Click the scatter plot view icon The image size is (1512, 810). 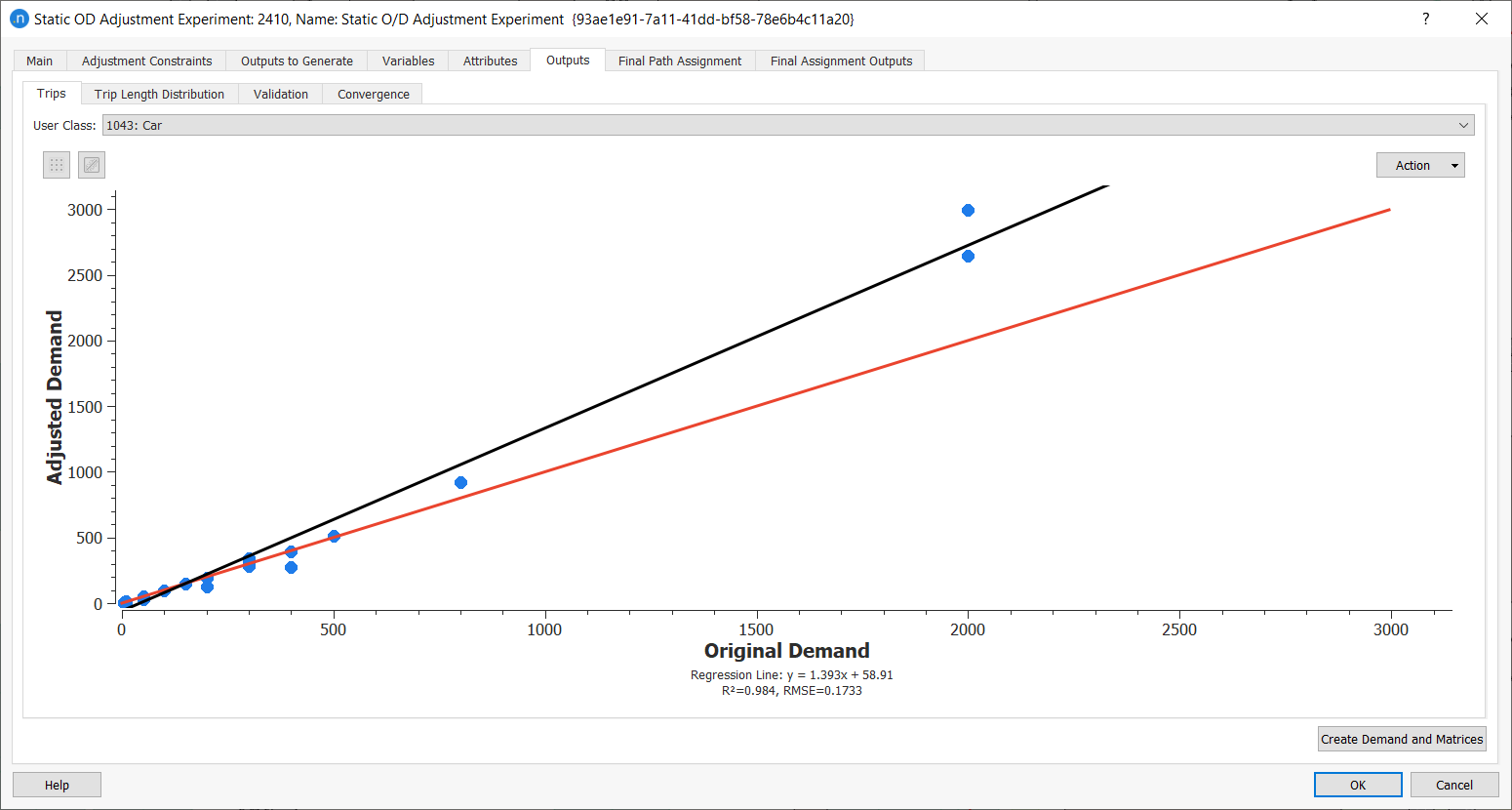(92, 165)
